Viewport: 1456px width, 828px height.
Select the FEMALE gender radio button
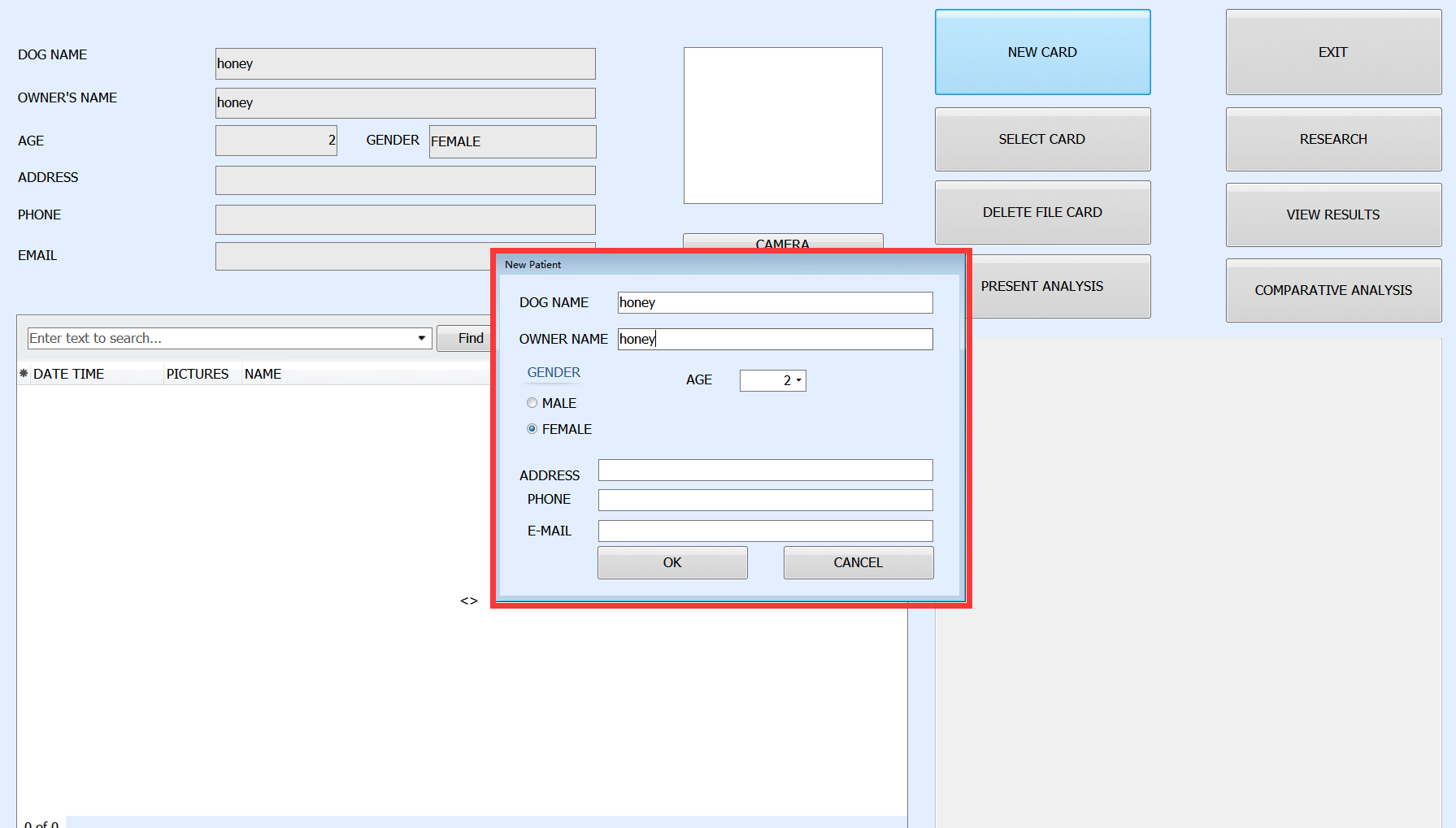(x=532, y=429)
